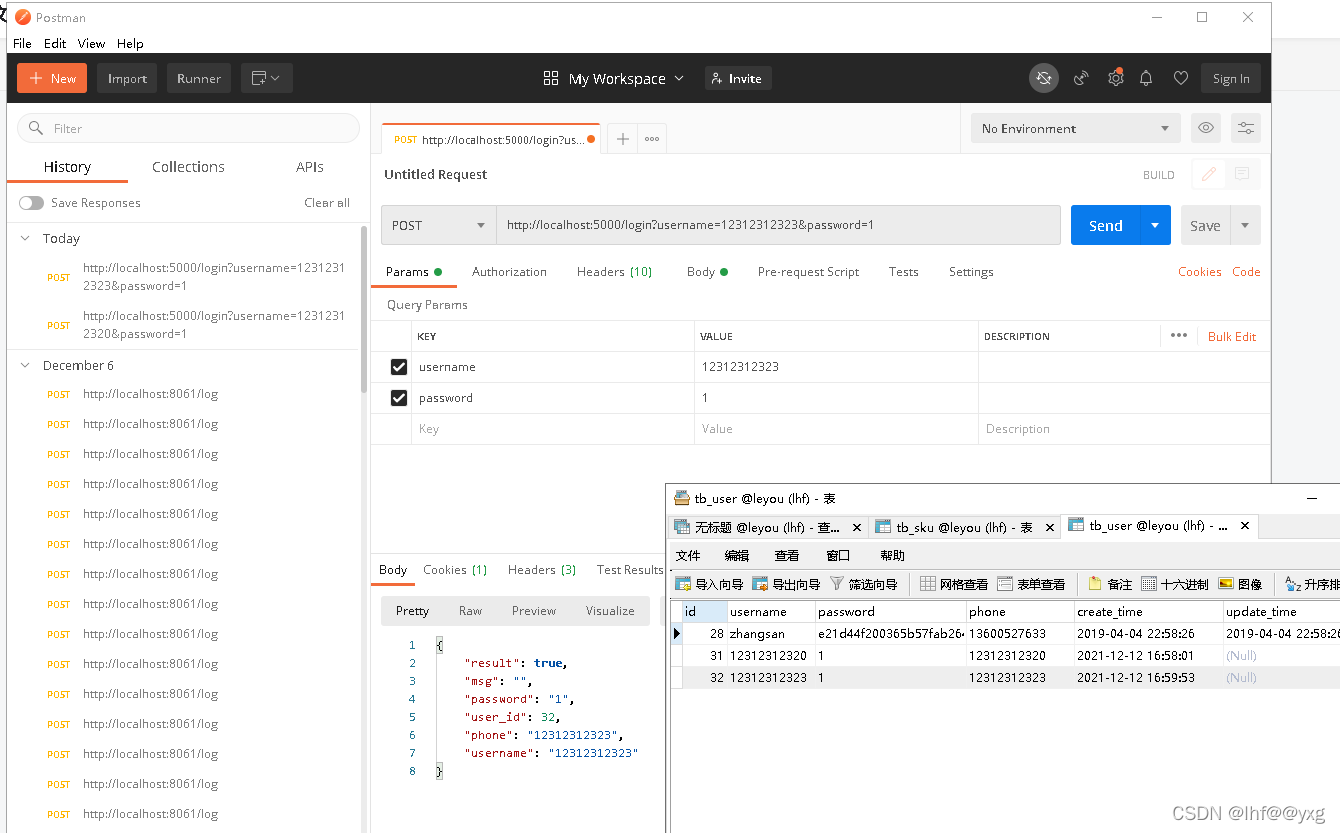
Task: Open the response Cookies (1) tab
Action: point(455,570)
